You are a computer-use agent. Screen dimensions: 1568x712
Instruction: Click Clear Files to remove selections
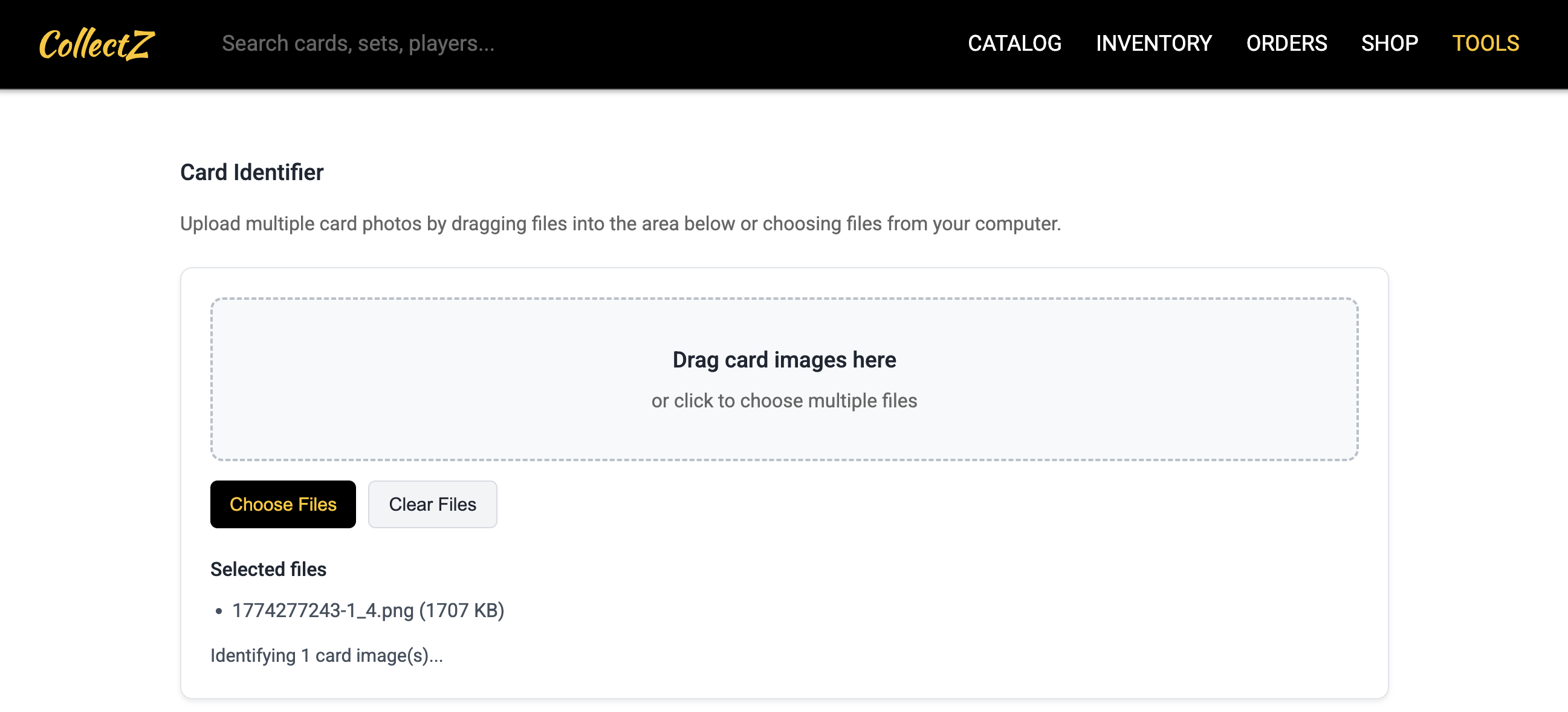pos(432,504)
